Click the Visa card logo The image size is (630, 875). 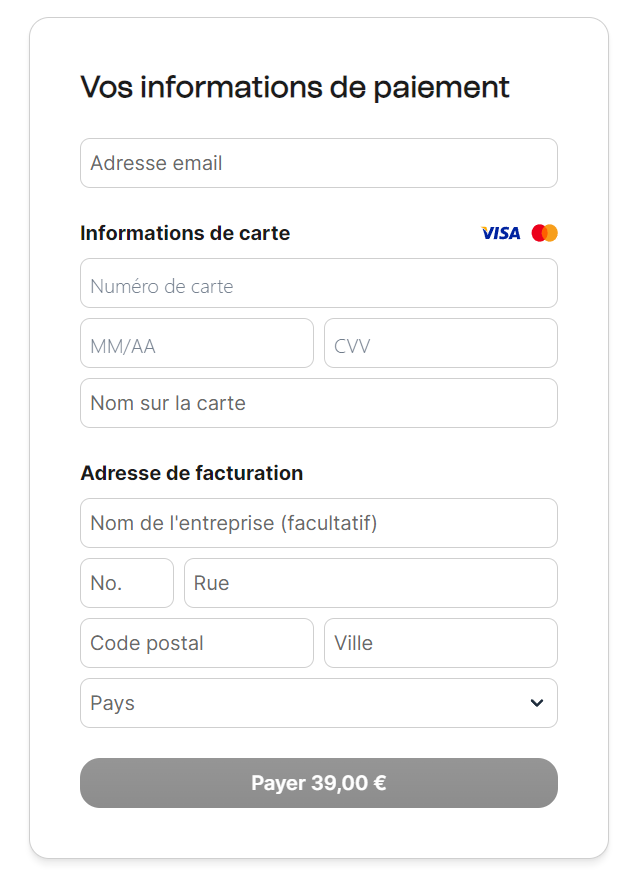click(x=501, y=233)
